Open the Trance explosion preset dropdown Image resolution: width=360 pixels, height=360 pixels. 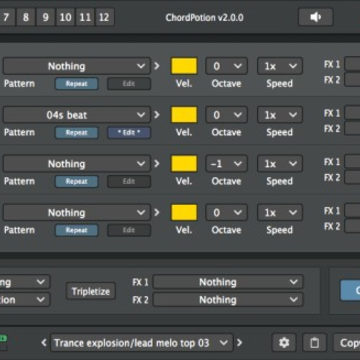(141, 342)
